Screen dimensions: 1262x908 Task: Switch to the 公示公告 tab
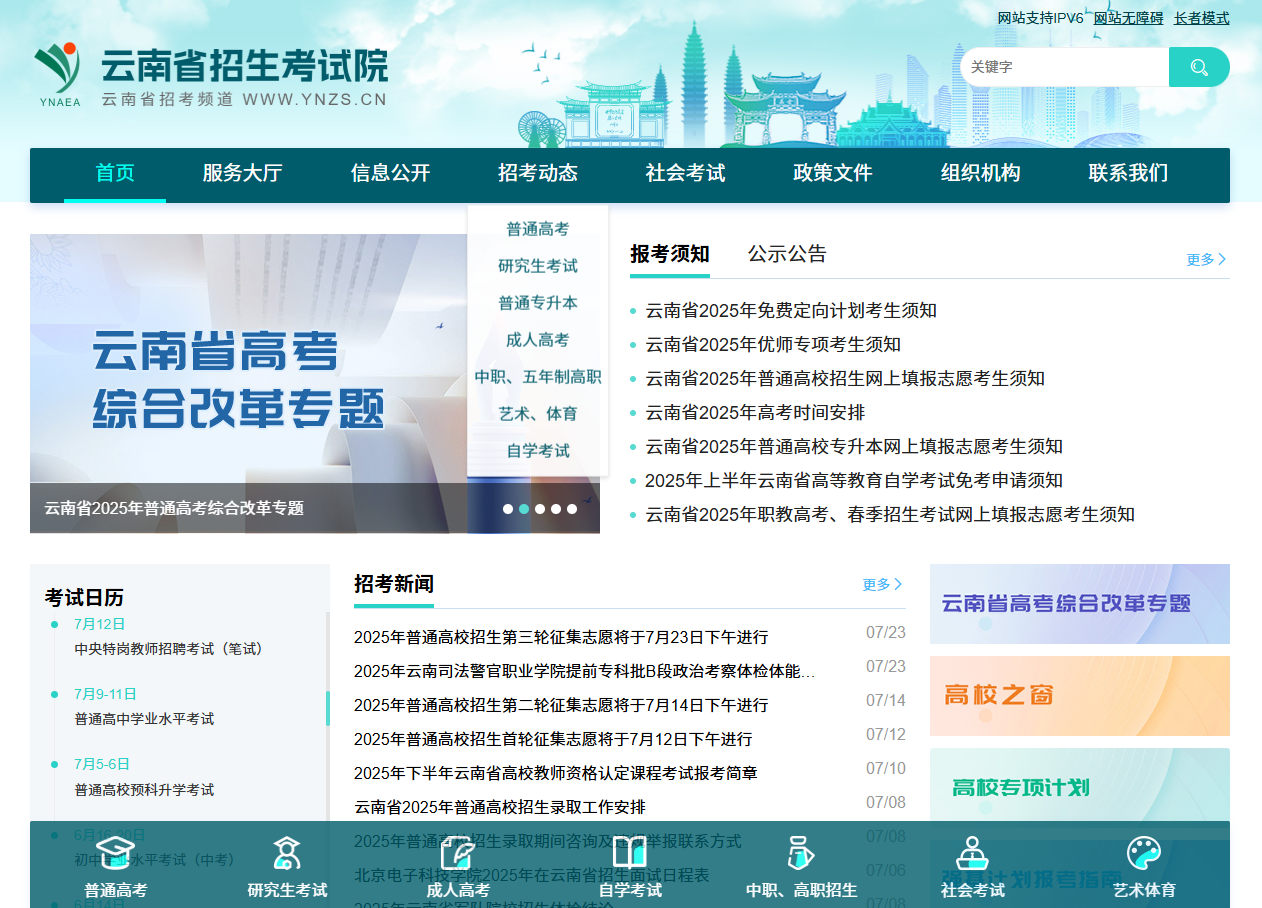click(x=787, y=254)
